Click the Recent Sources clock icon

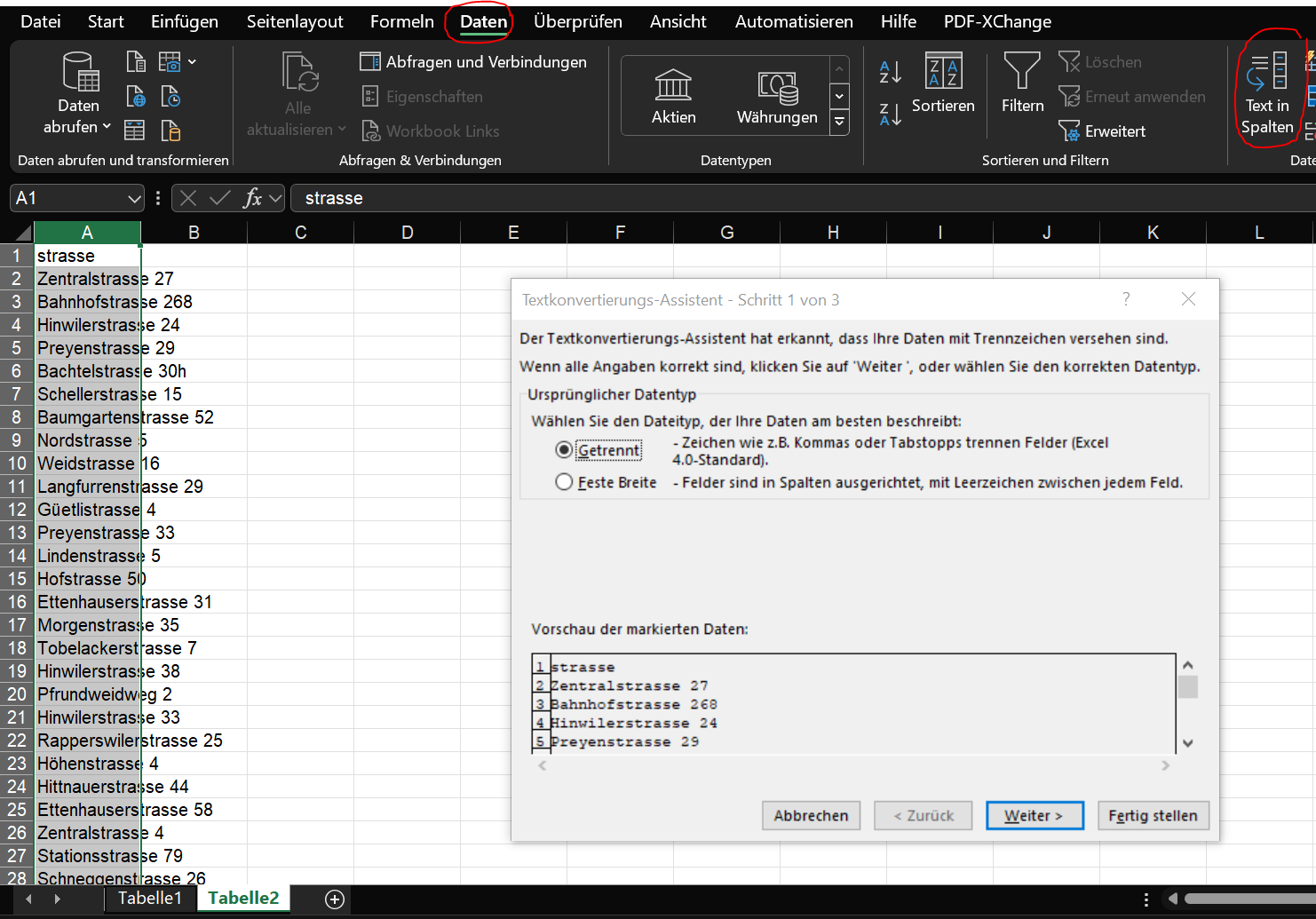[170, 96]
